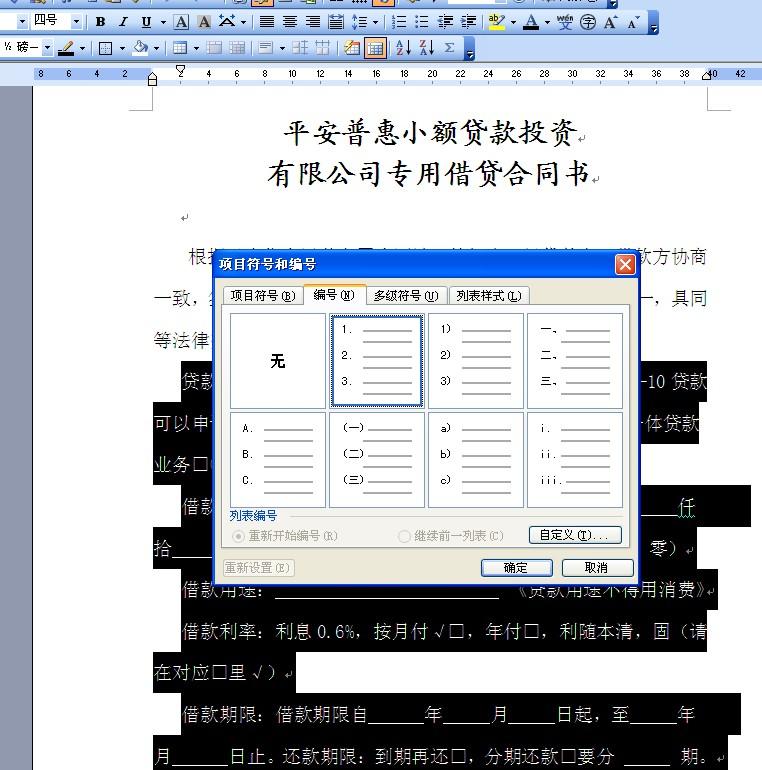Screen dimensions: 762x770
Task: Right-align the paragraph
Action: tap(312, 22)
